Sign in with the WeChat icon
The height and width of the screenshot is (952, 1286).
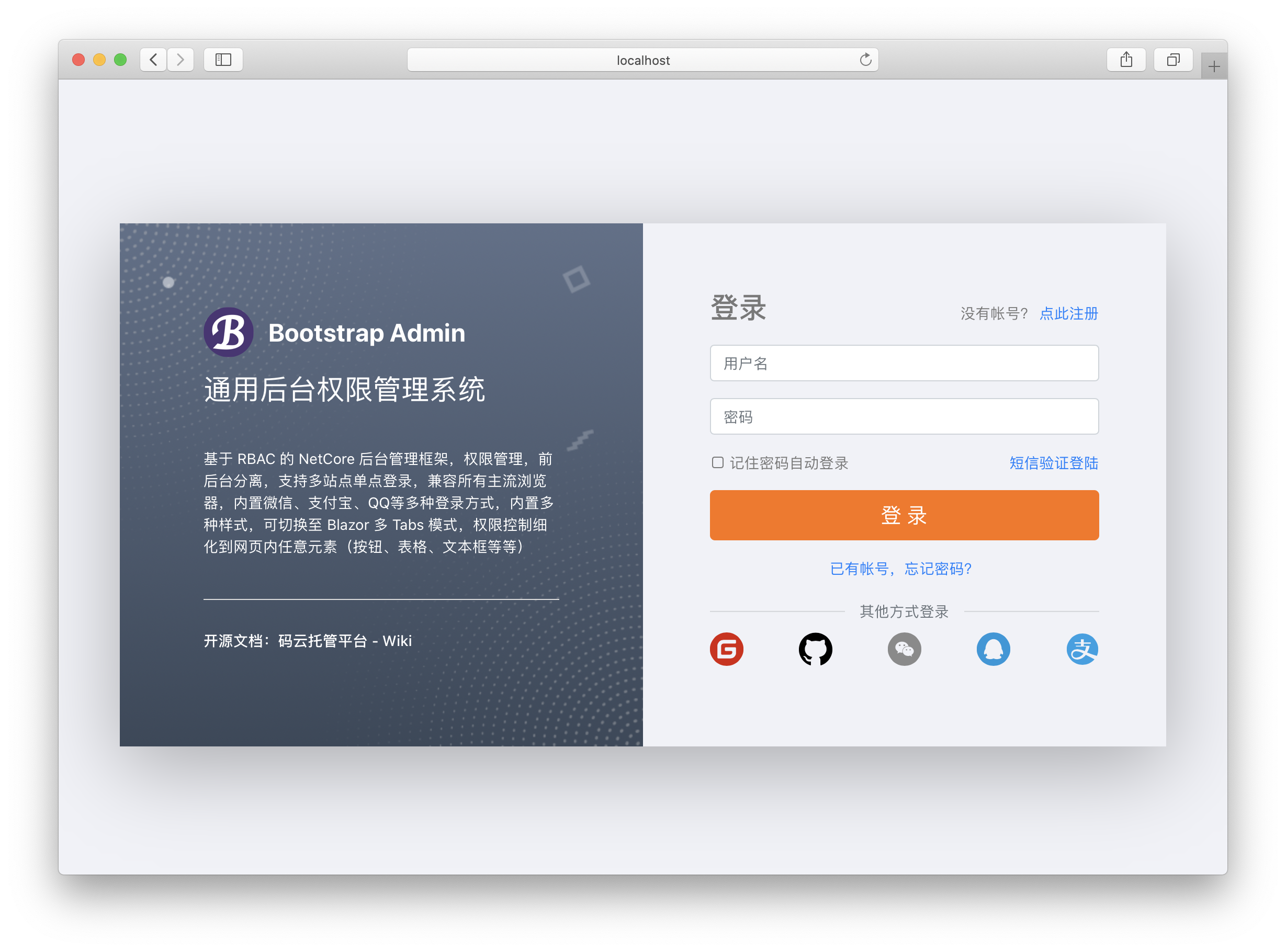point(904,649)
